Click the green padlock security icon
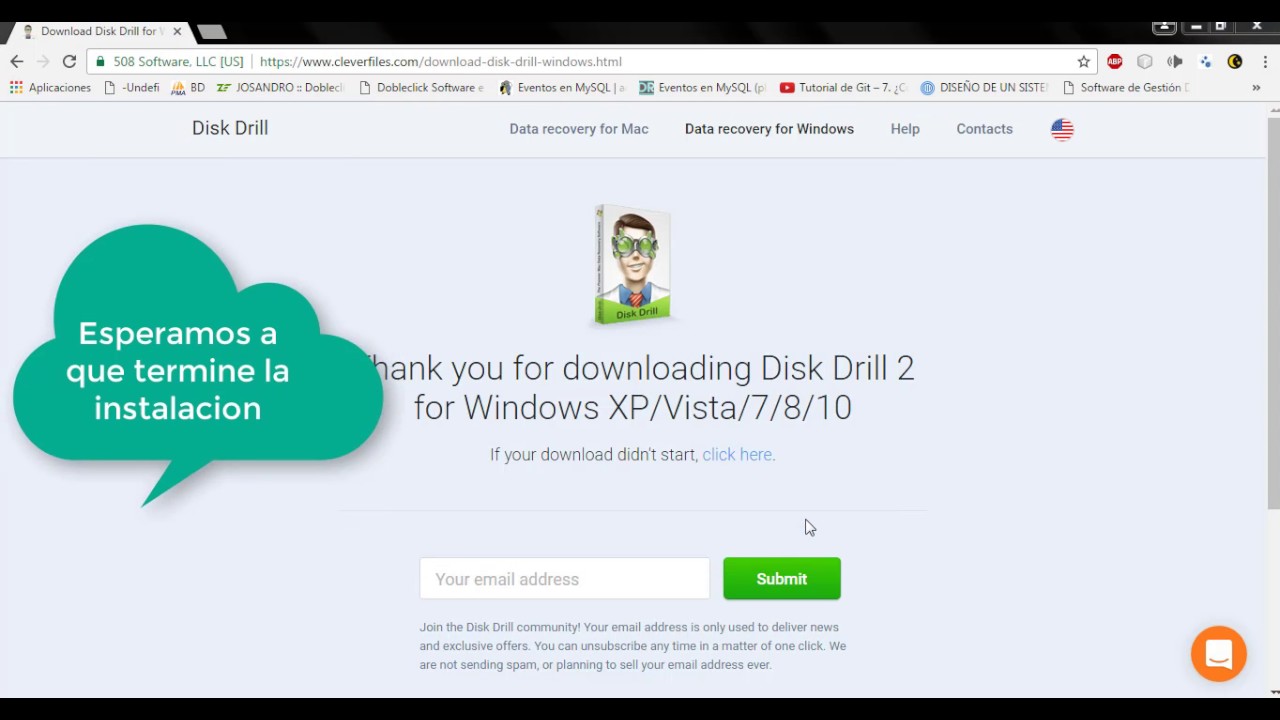Viewport: 1280px width, 720px height. click(x=100, y=61)
